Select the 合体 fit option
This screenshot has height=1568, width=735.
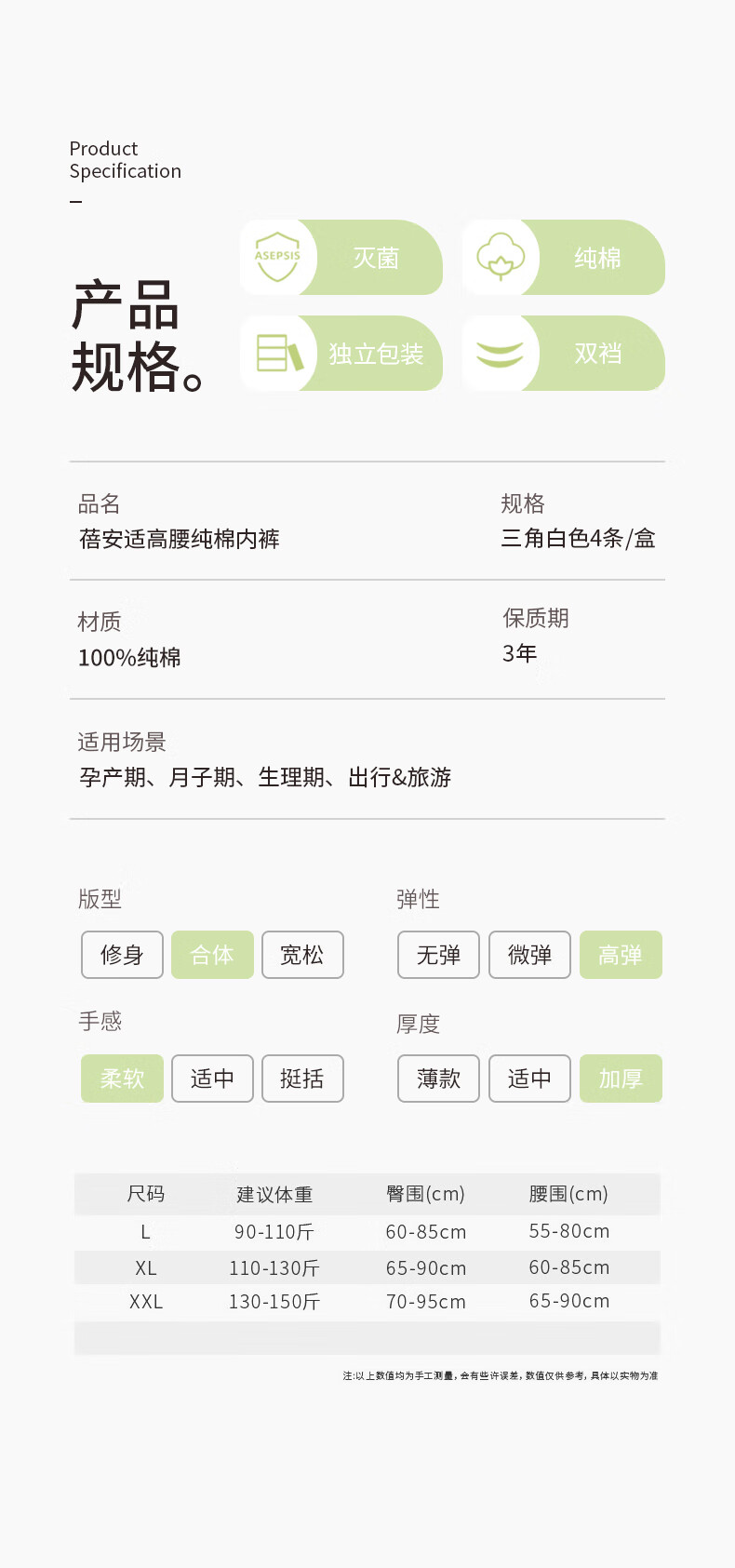[x=212, y=955]
